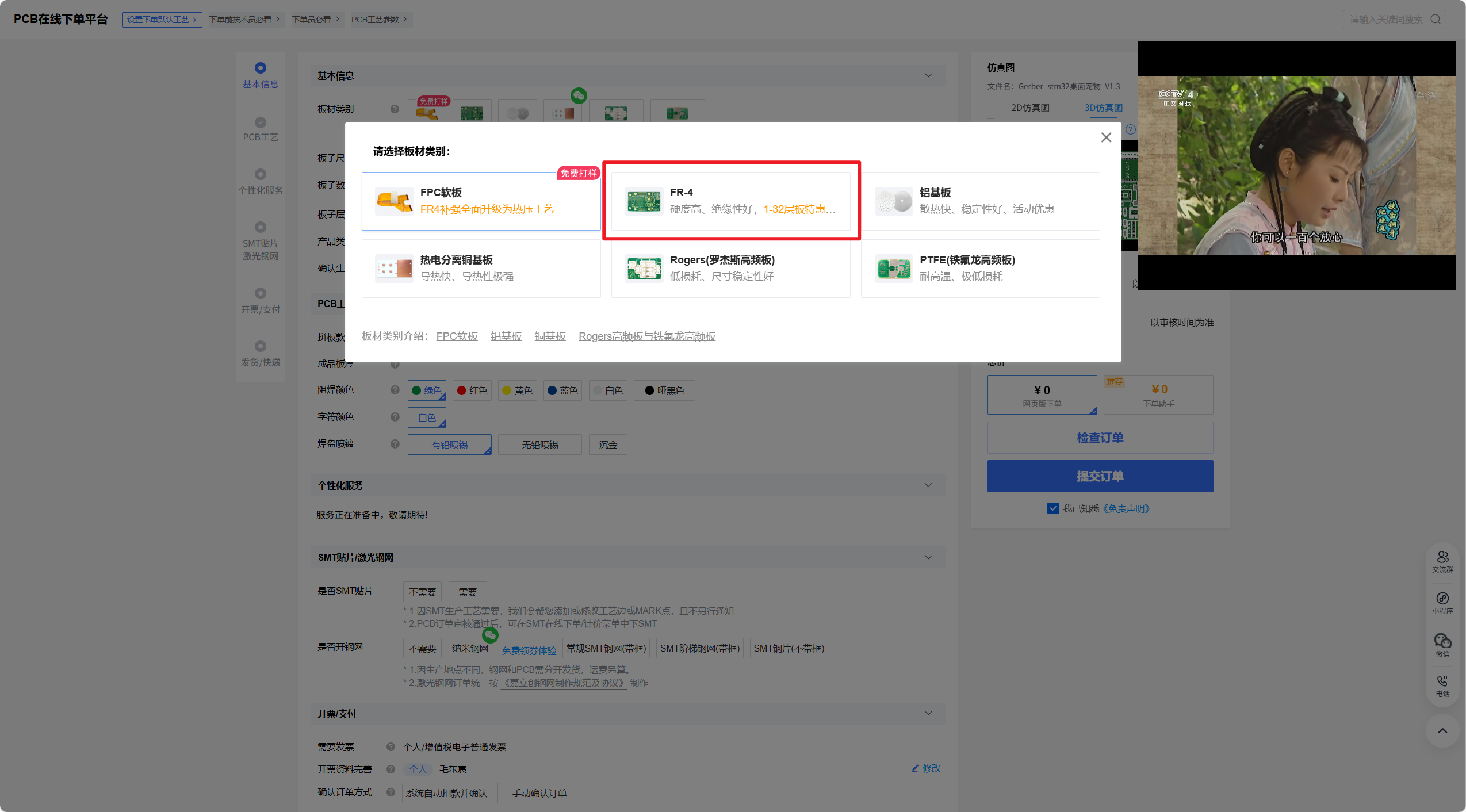Collapse the 基本信息 section chevron
This screenshot has width=1466, height=812.
(928, 75)
